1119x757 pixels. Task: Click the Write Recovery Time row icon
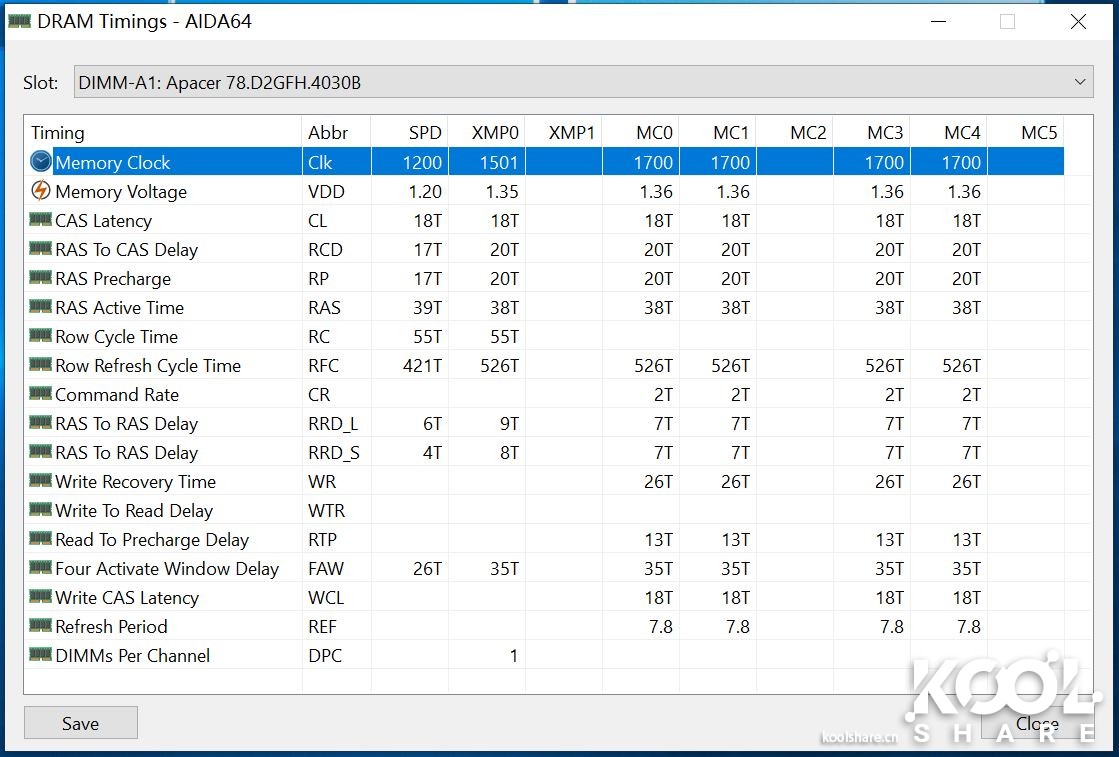[40, 481]
